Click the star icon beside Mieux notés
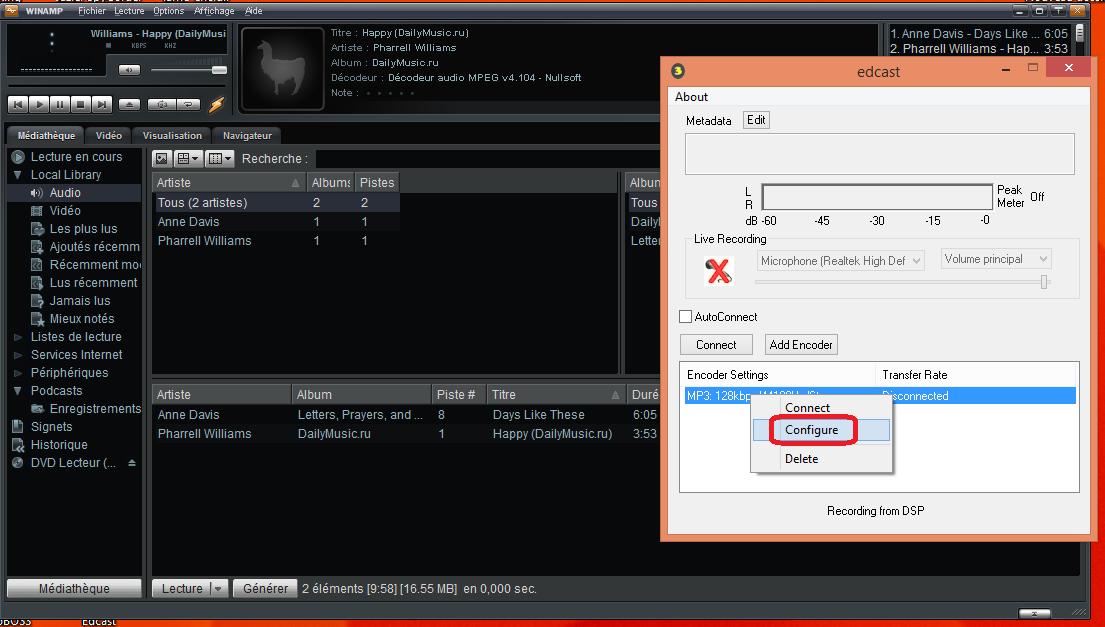Viewport: 1105px width, 627px height. coord(37,318)
